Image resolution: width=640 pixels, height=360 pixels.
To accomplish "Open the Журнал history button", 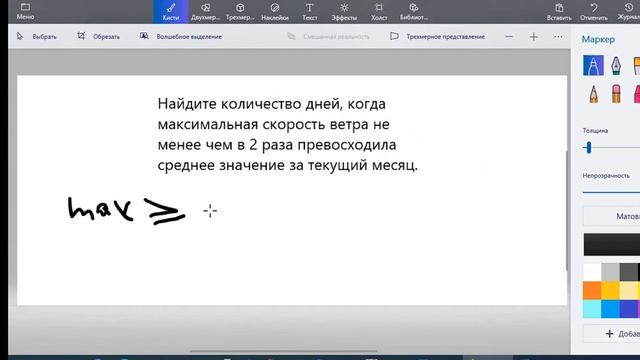I will [x=629, y=11].
